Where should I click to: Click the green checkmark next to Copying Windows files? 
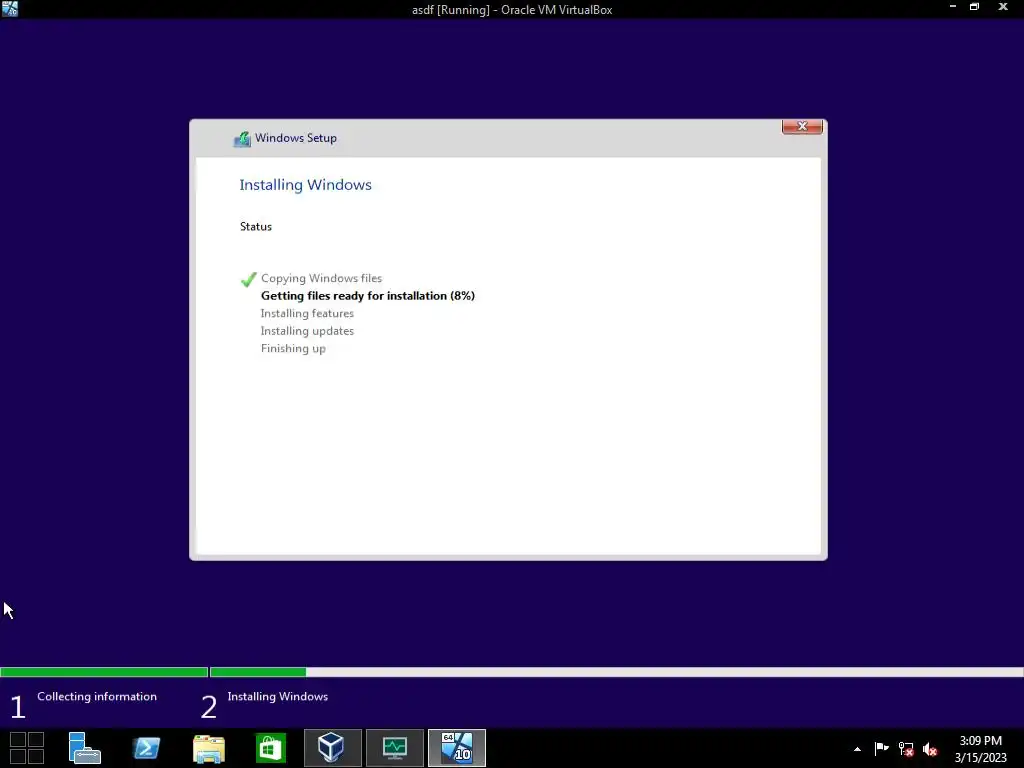(x=248, y=280)
